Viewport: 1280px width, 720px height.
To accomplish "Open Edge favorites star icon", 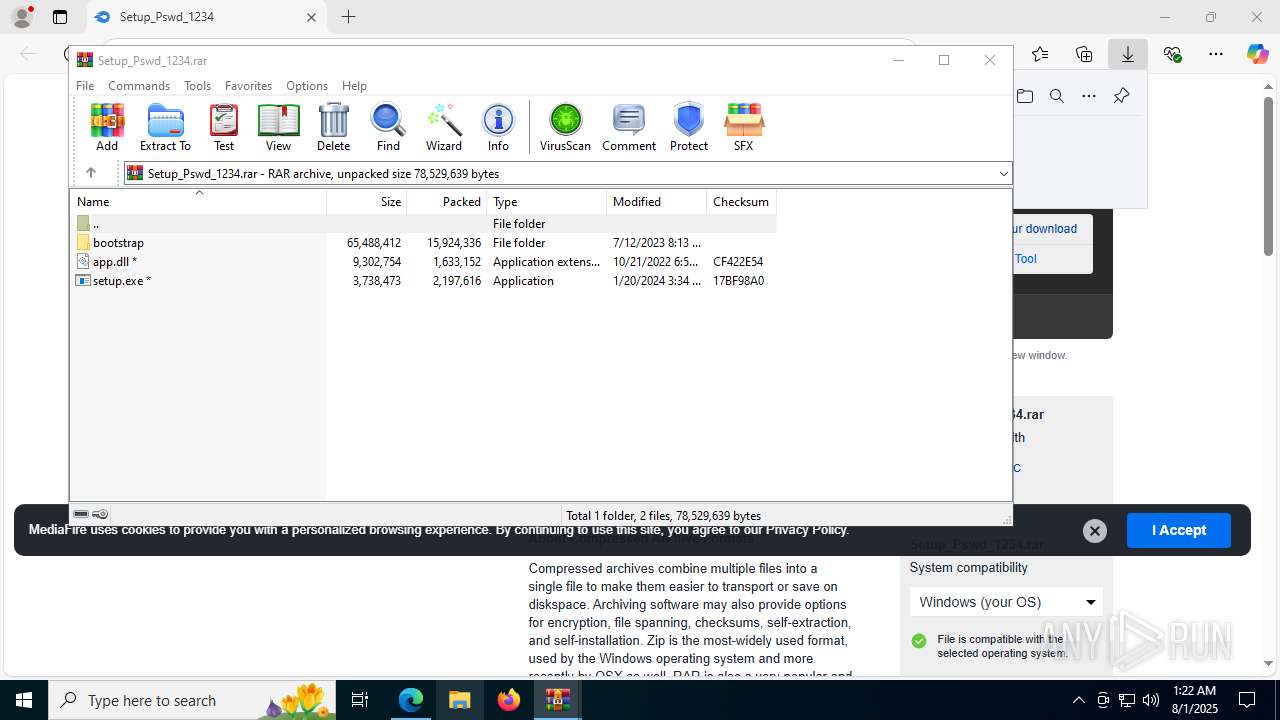I will [1040, 54].
